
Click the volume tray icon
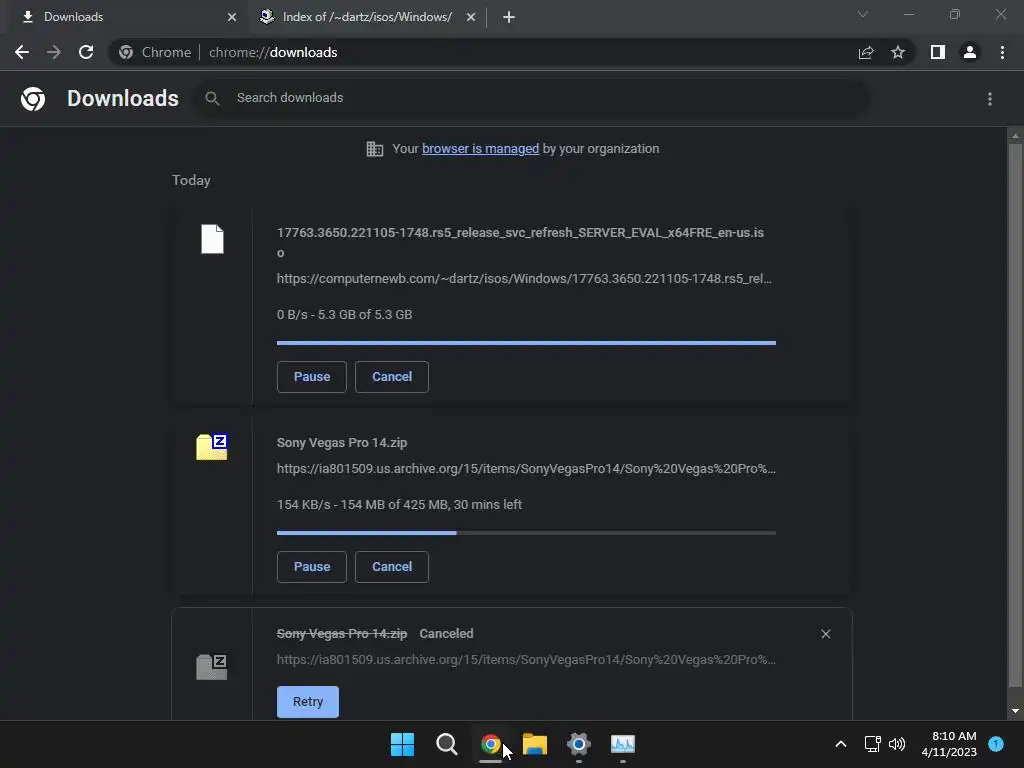point(897,744)
